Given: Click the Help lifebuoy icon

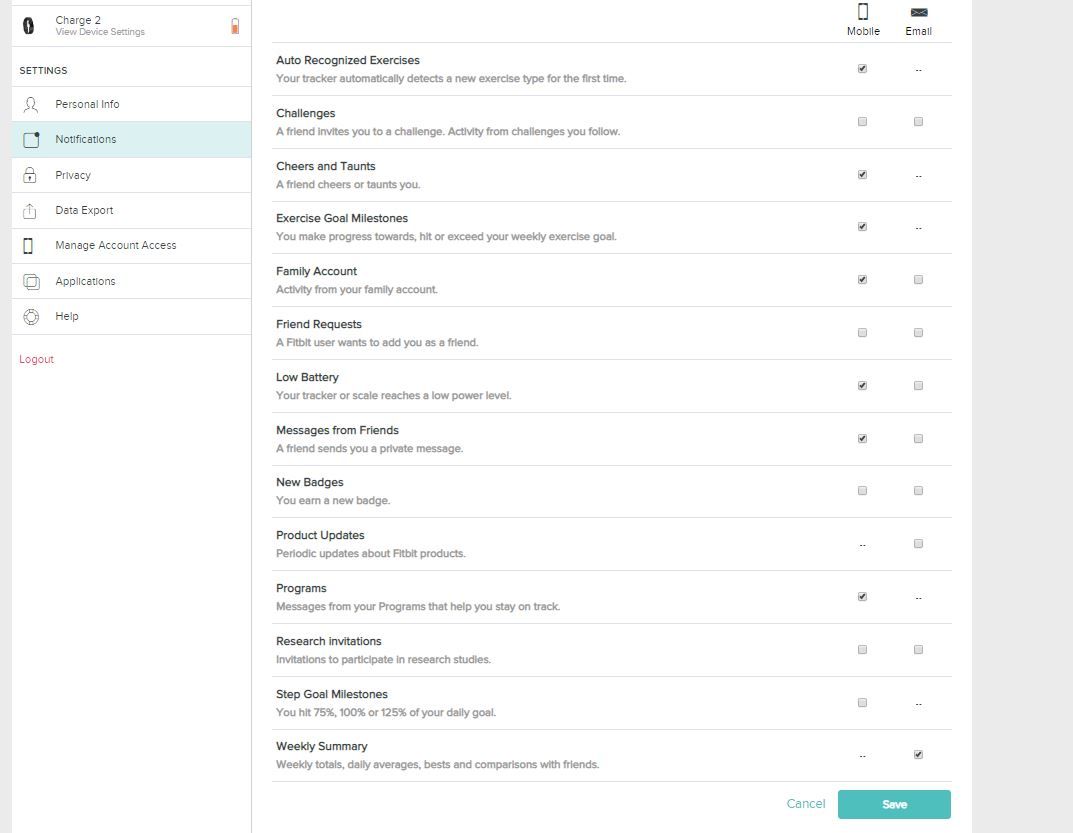Looking at the screenshot, I should (31, 317).
